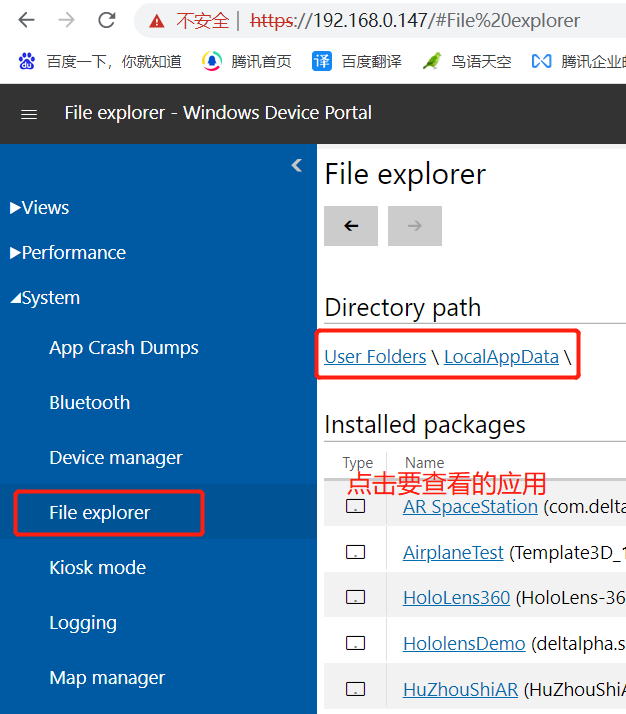
Task: Open the hamburger menu in portal header
Action: pyautogui.click(x=29, y=114)
